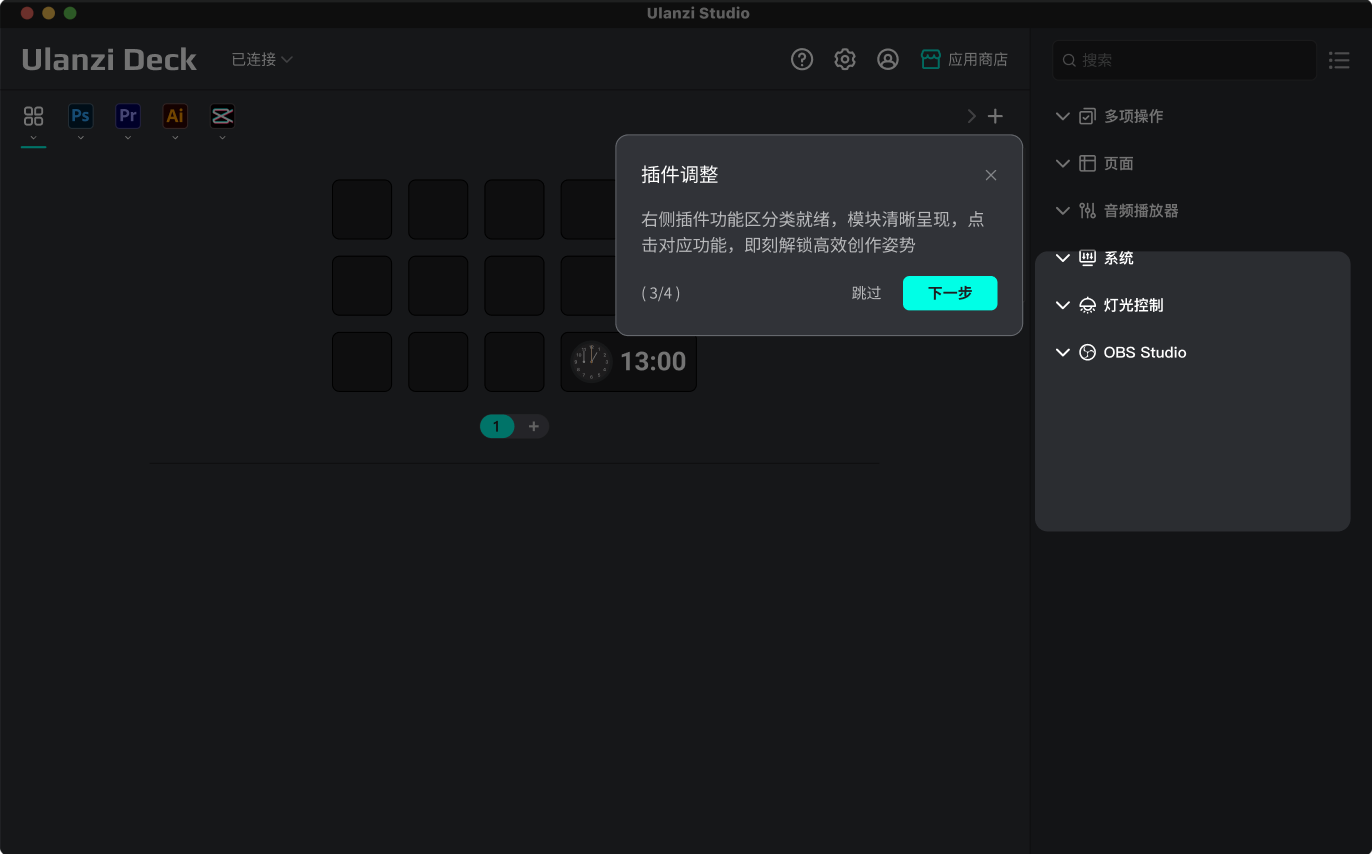Skip the tutorial with 跳过
This screenshot has width=1372, height=854.
[866, 293]
